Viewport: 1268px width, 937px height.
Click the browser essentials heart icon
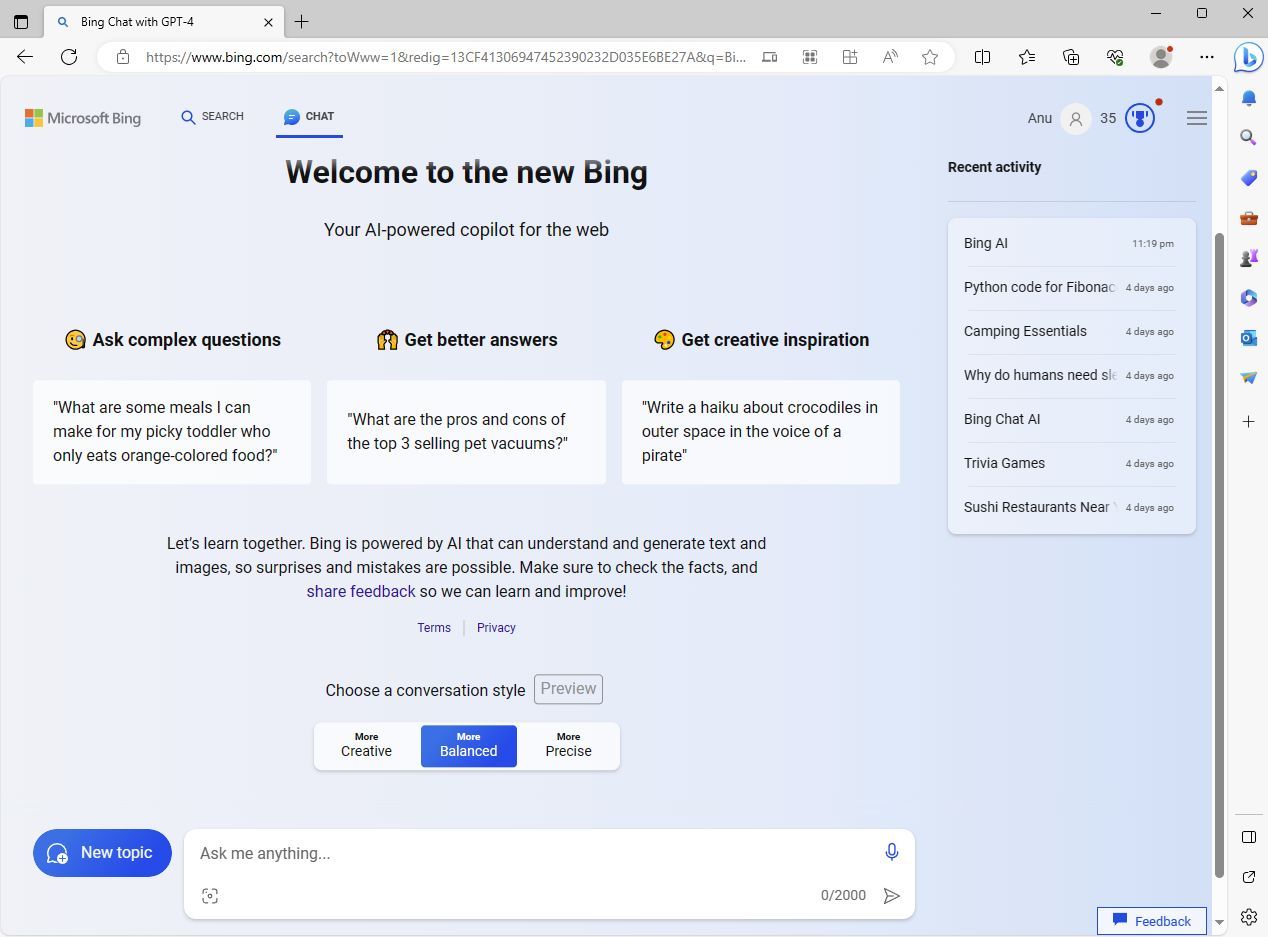[1115, 57]
